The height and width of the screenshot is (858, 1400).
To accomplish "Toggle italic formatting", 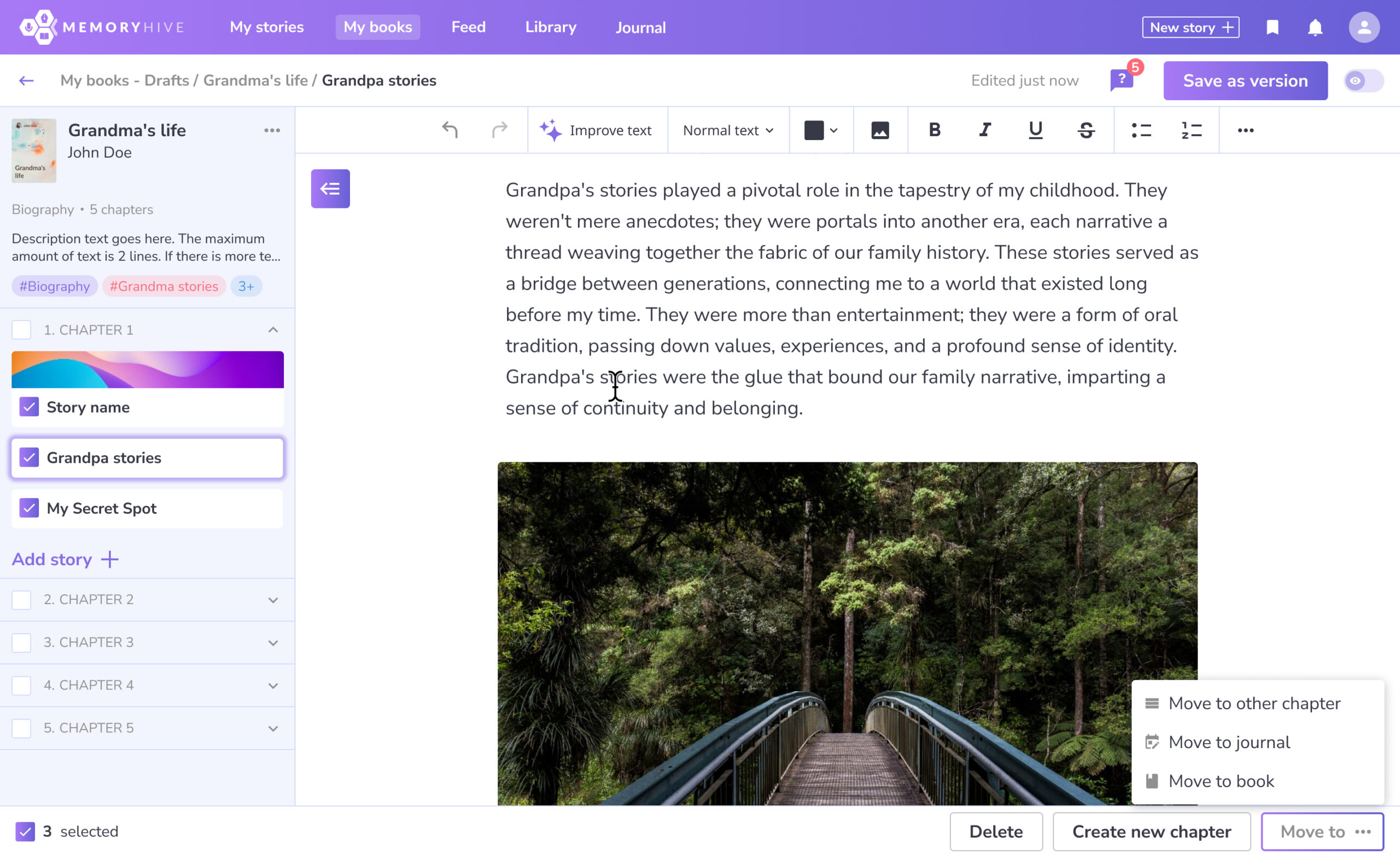I will 985,130.
